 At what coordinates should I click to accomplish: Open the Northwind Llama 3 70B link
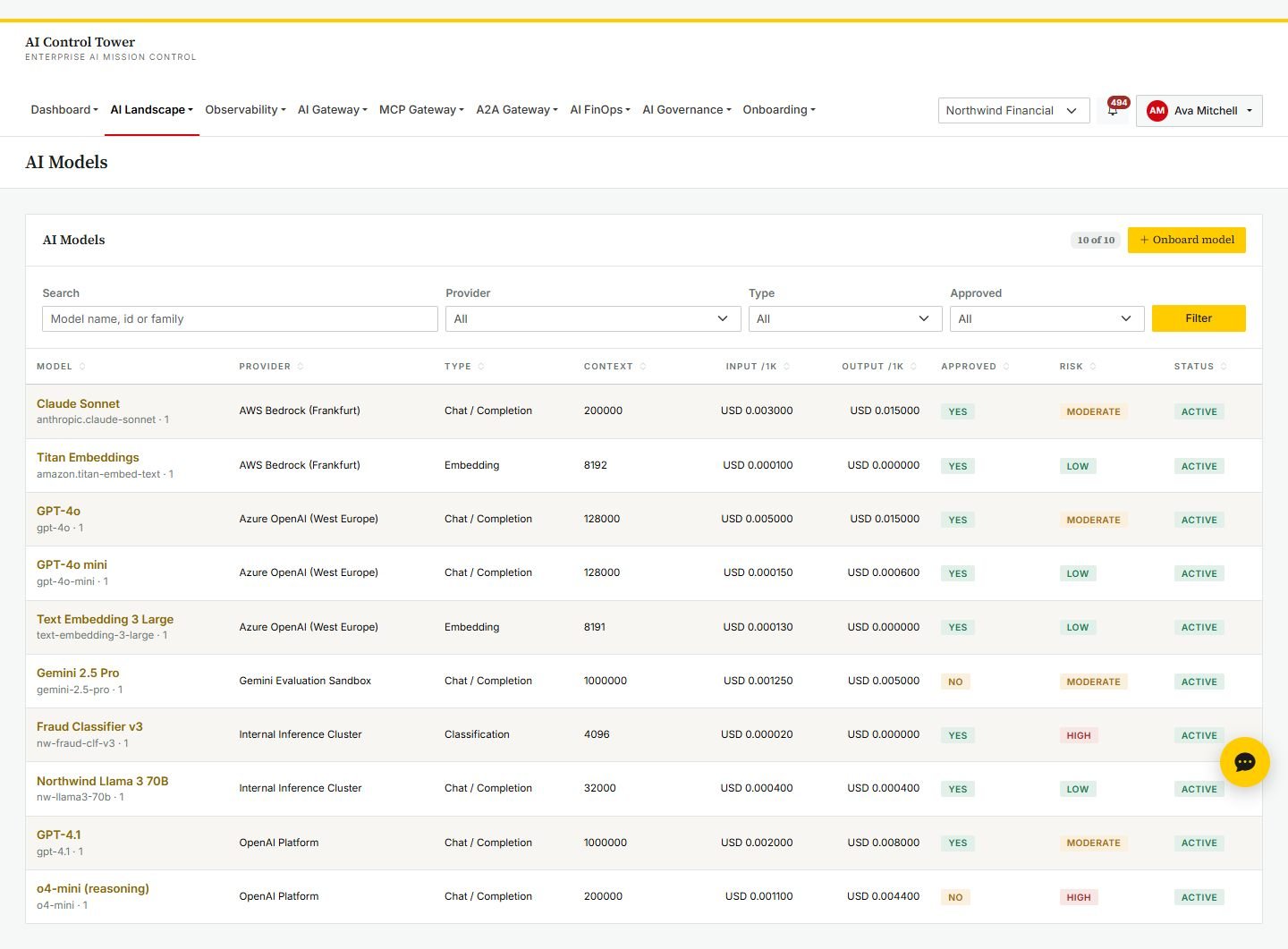(103, 782)
